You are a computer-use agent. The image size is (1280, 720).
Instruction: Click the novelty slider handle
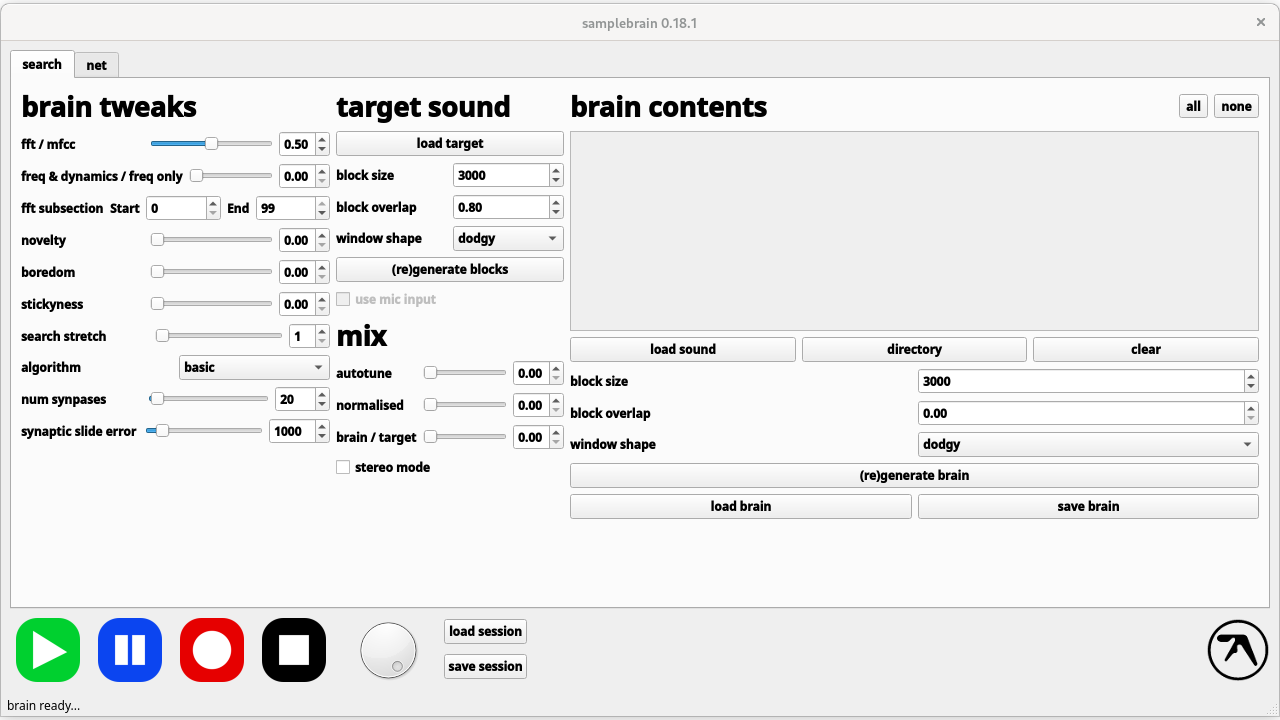click(x=157, y=240)
